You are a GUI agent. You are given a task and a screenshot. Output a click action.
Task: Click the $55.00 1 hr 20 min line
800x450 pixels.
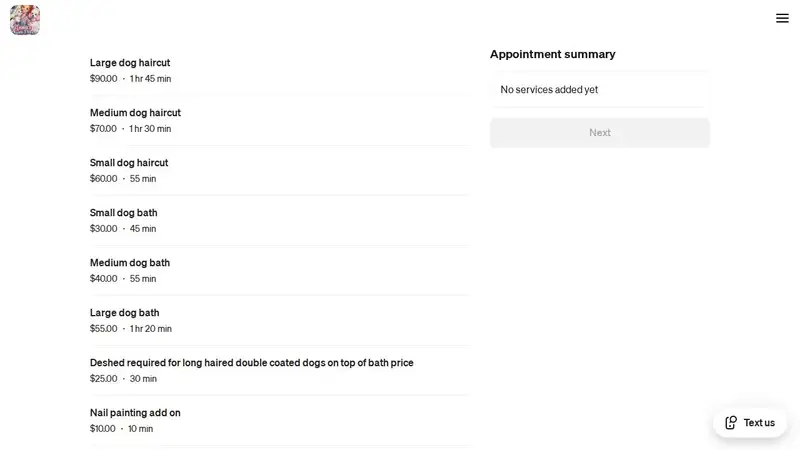pos(131,329)
